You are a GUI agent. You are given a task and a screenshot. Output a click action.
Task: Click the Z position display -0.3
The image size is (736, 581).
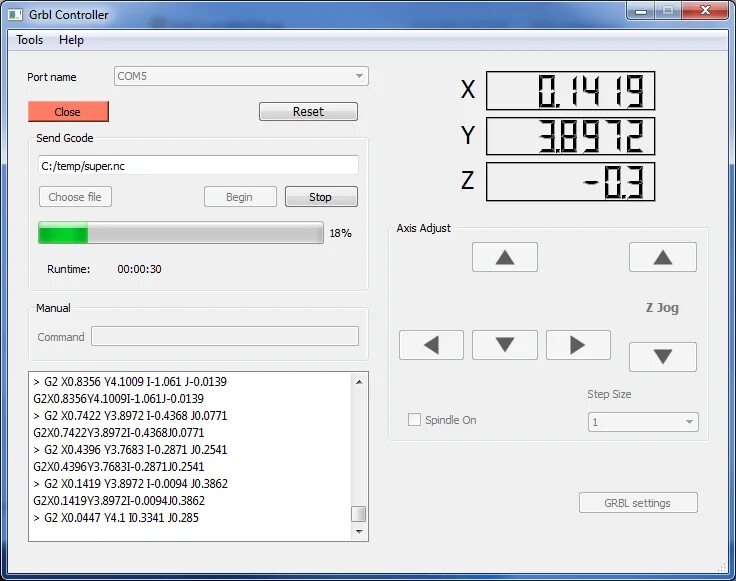(570, 182)
